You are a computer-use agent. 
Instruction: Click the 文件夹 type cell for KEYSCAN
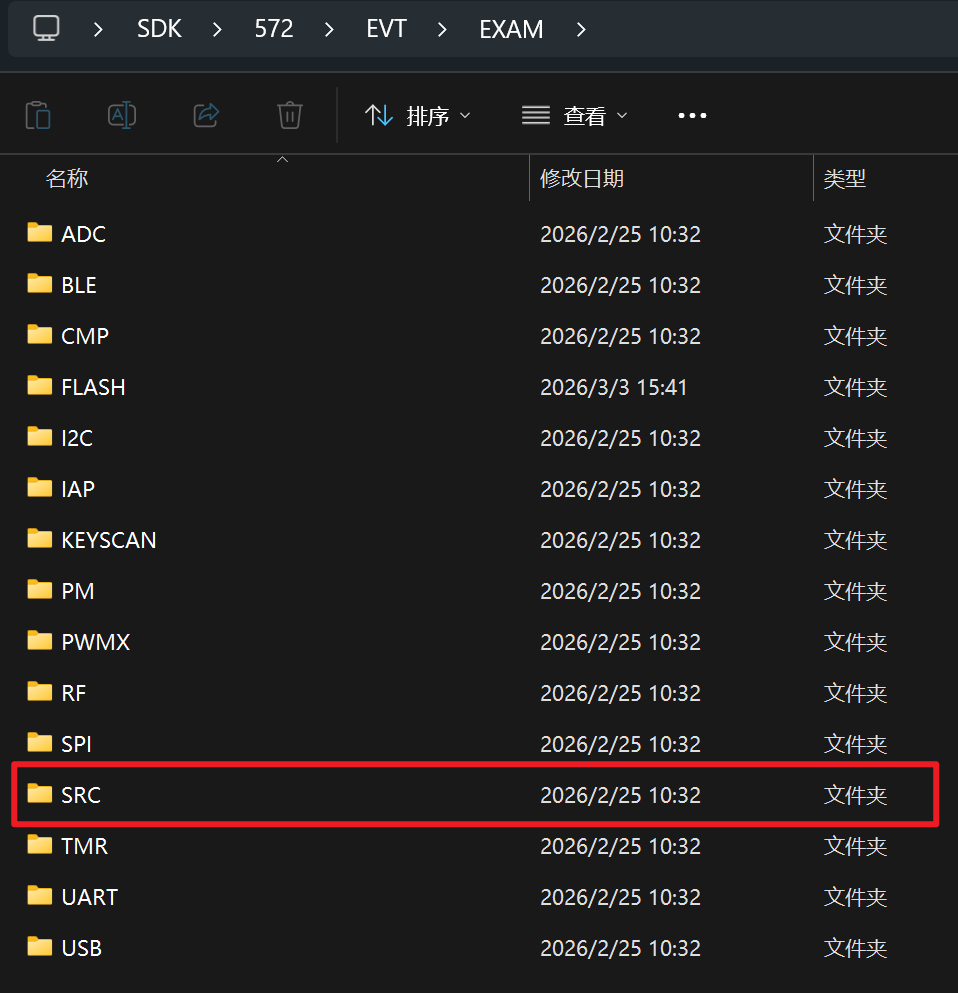point(855,540)
